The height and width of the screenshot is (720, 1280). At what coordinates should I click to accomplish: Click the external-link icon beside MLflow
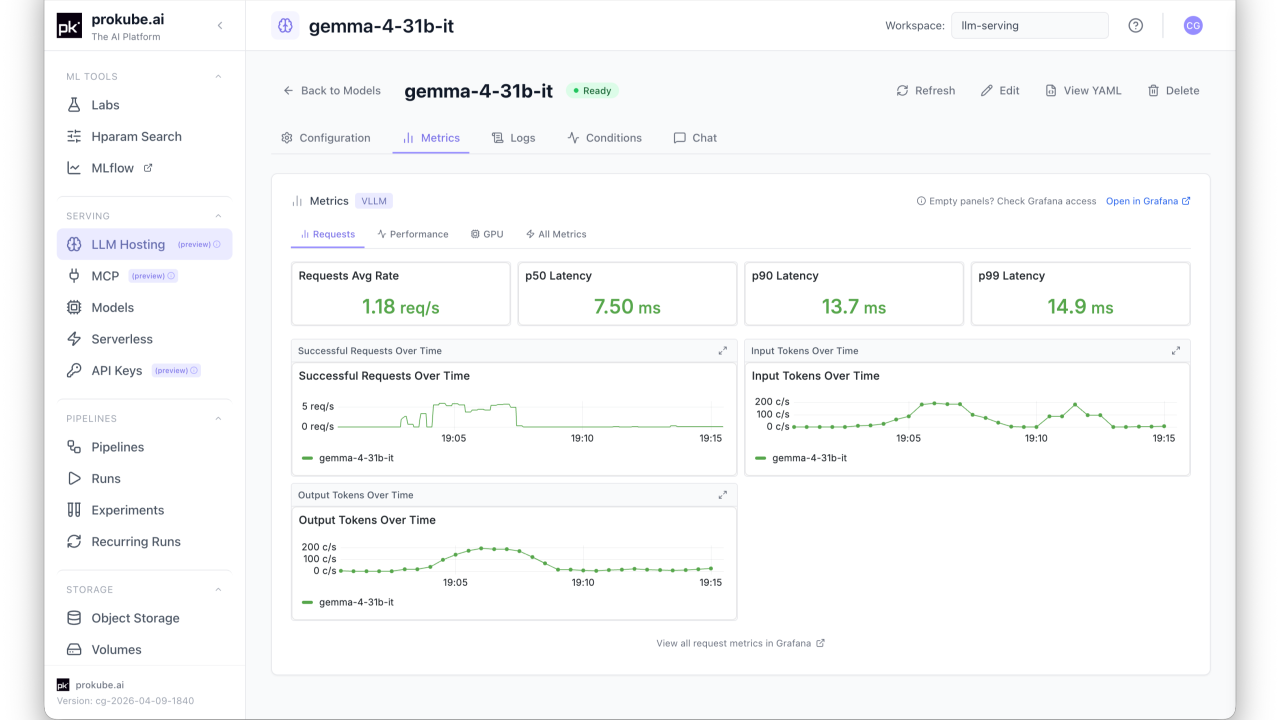[148, 168]
